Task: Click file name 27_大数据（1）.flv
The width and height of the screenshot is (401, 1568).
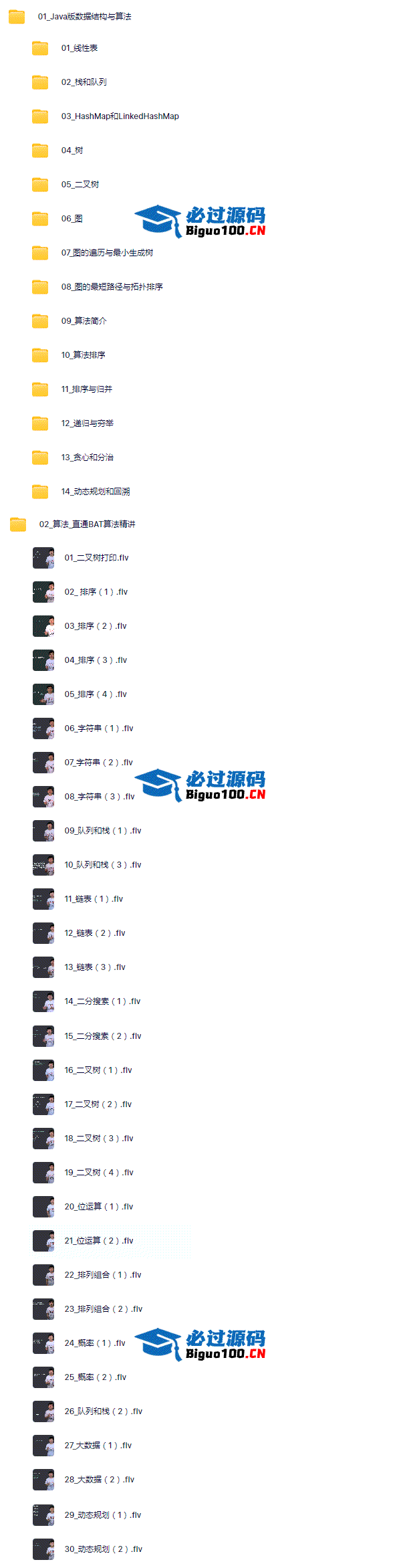Action: tap(98, 1446)
